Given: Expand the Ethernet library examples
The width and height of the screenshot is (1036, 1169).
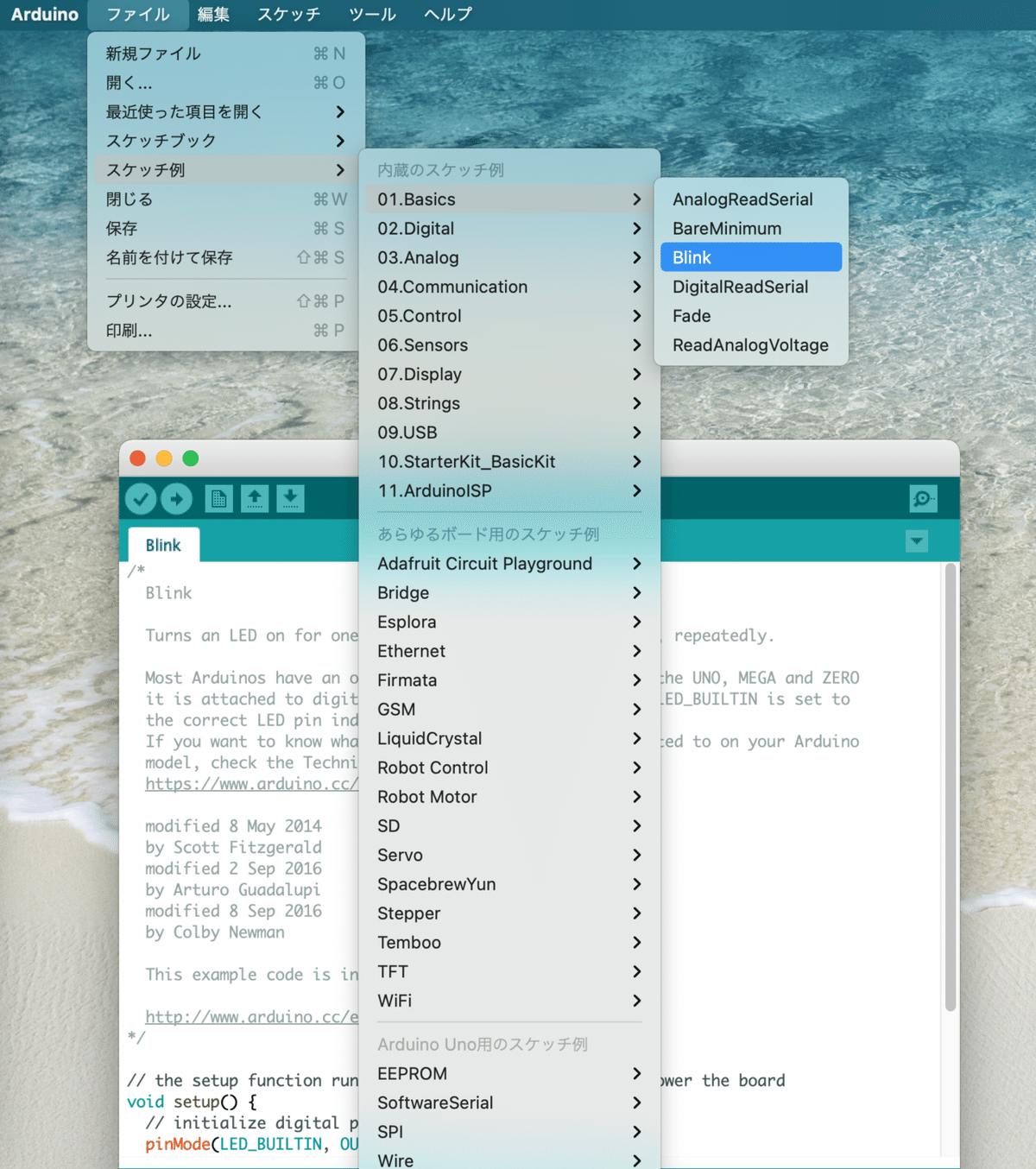Looking at the screenshot, I should 509,651.
